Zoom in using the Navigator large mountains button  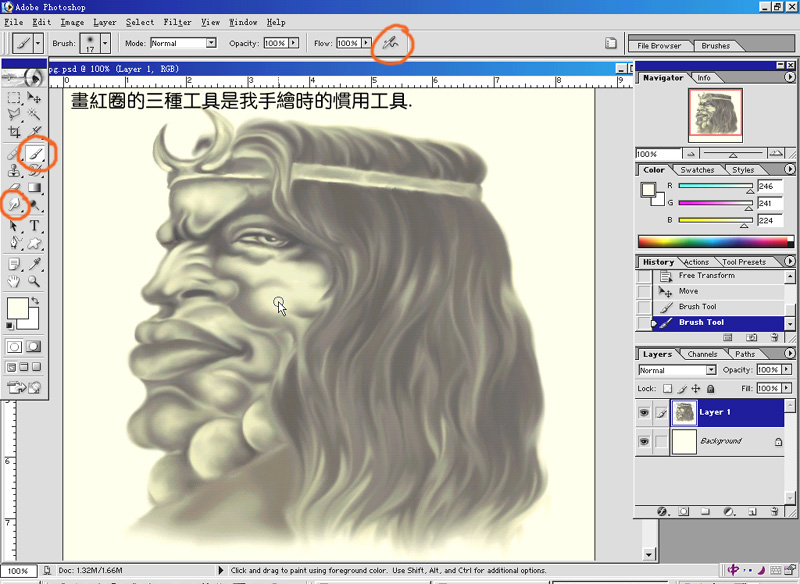(776, 154)
